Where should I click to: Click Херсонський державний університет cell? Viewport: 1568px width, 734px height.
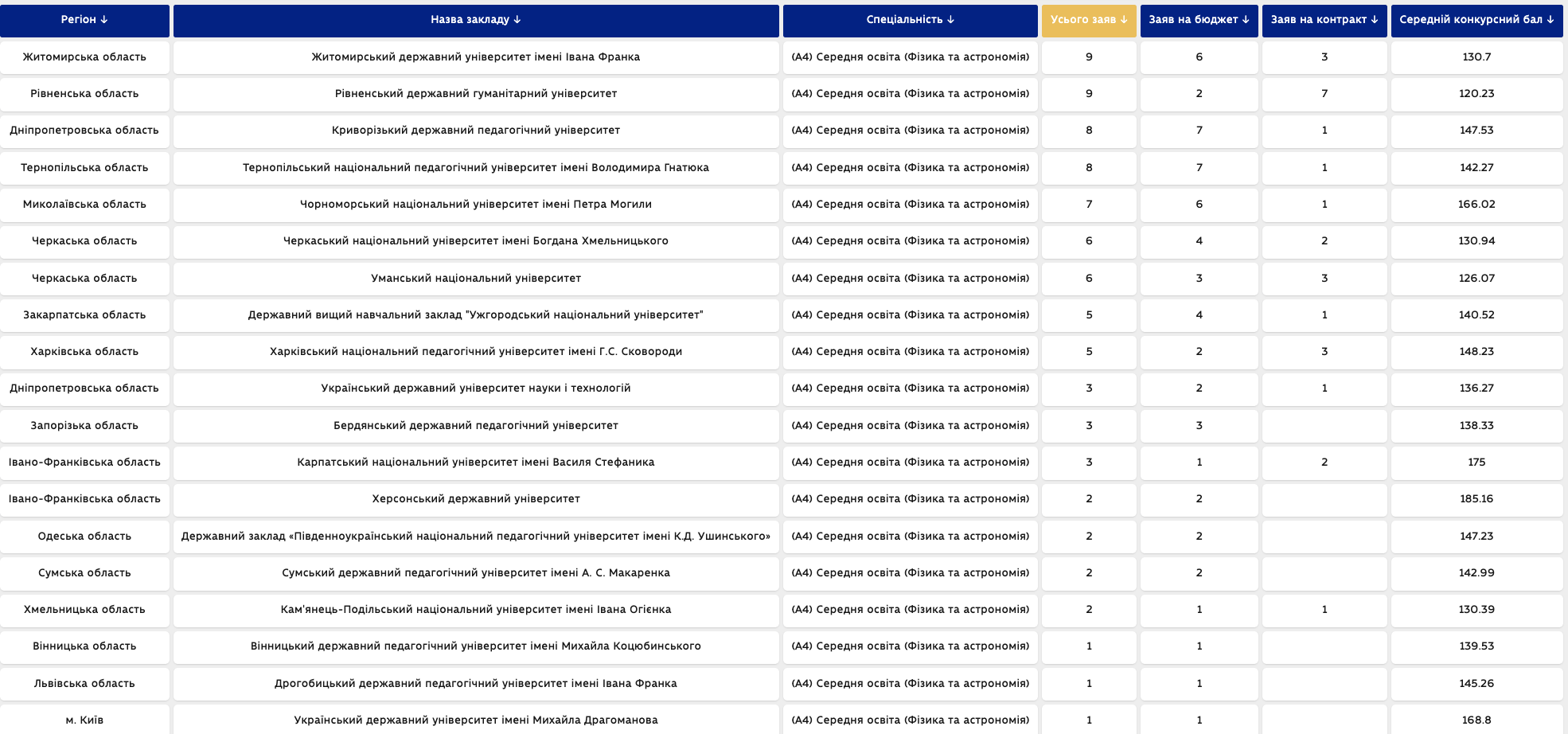coord(476,499)
